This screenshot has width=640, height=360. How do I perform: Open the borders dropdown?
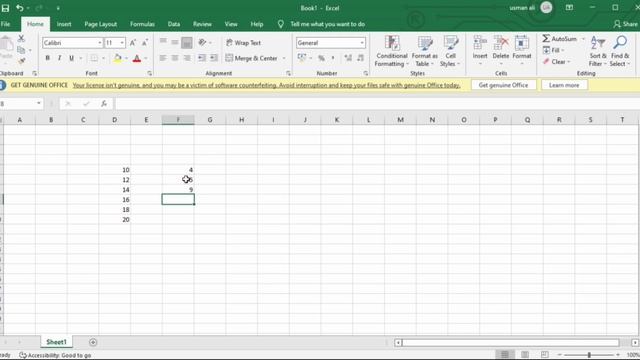[103, 58]
